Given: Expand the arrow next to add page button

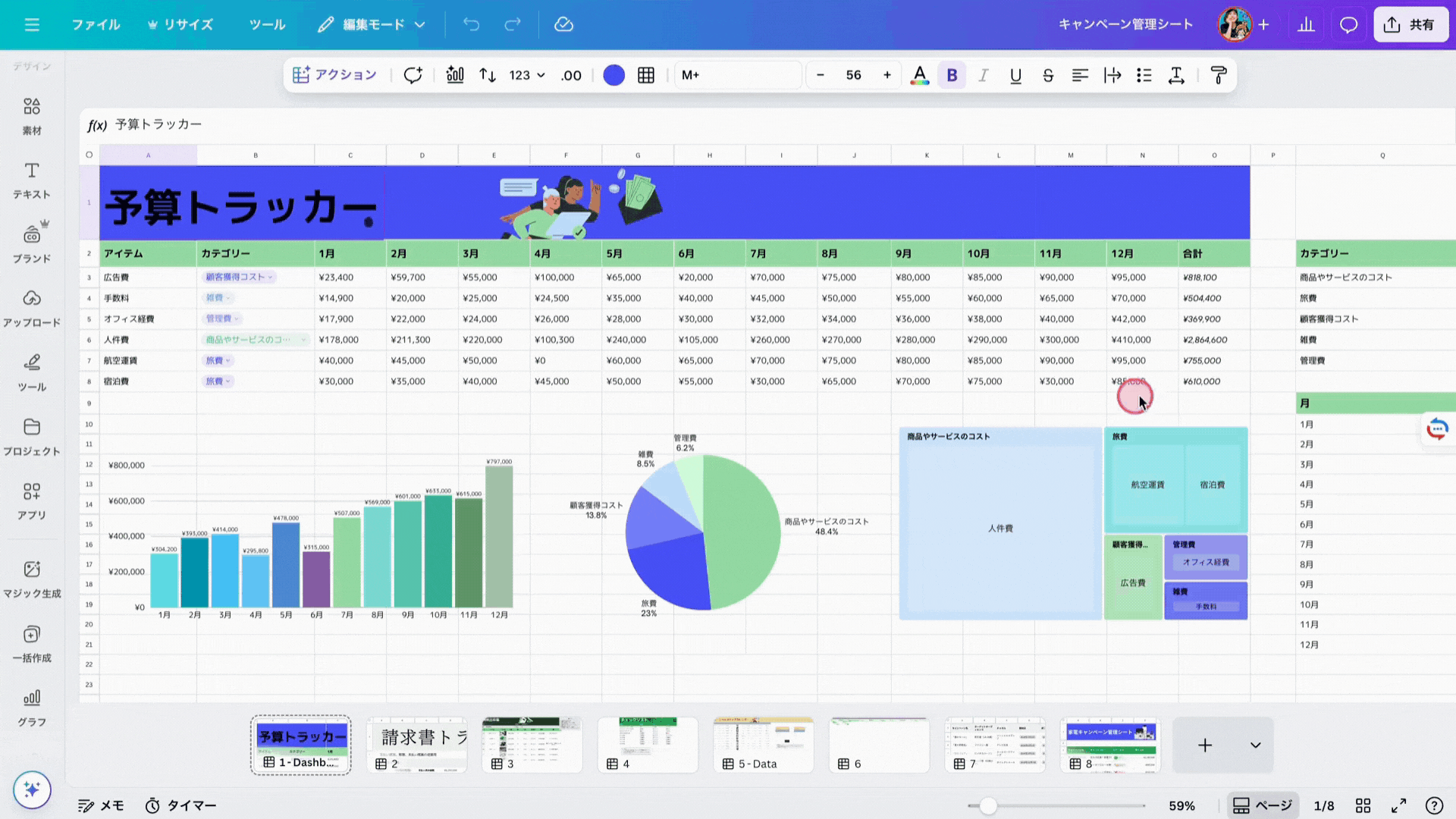Looking at the screenshot, I should click(1256, 745).
